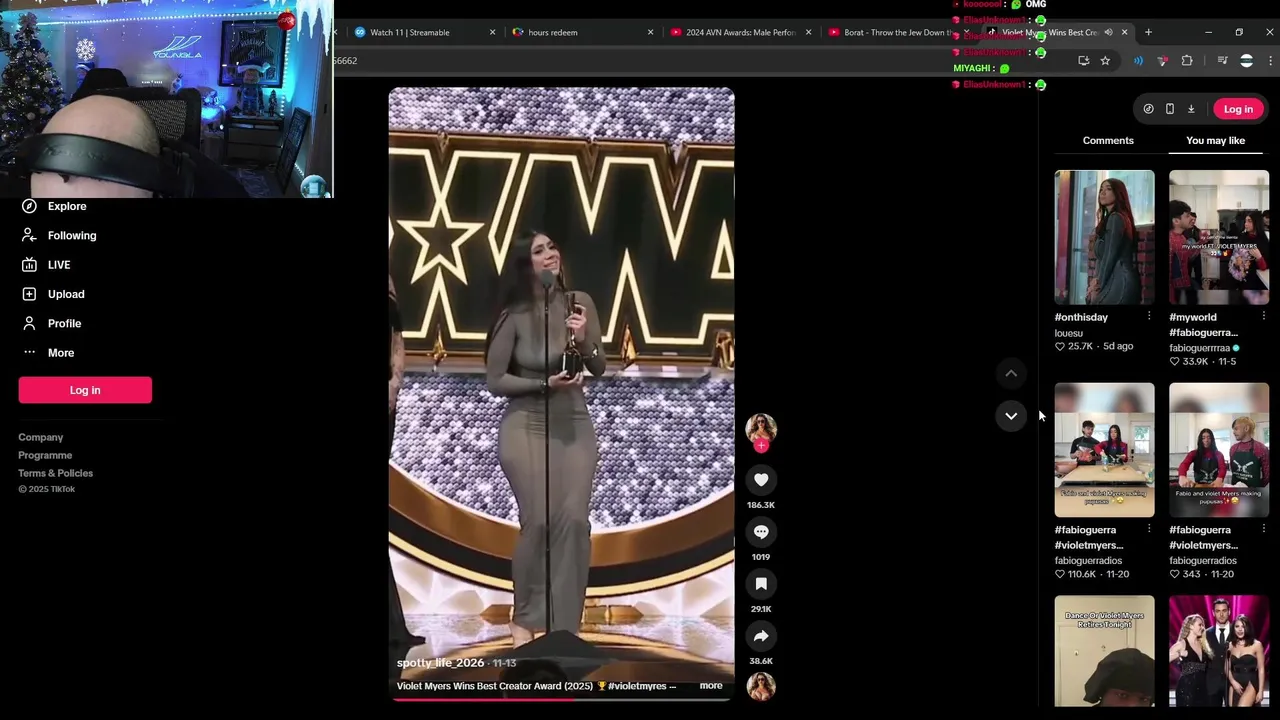Screen dimensions: 1280x720
Task: Click the Company footer link
Action: click(40, 437)
